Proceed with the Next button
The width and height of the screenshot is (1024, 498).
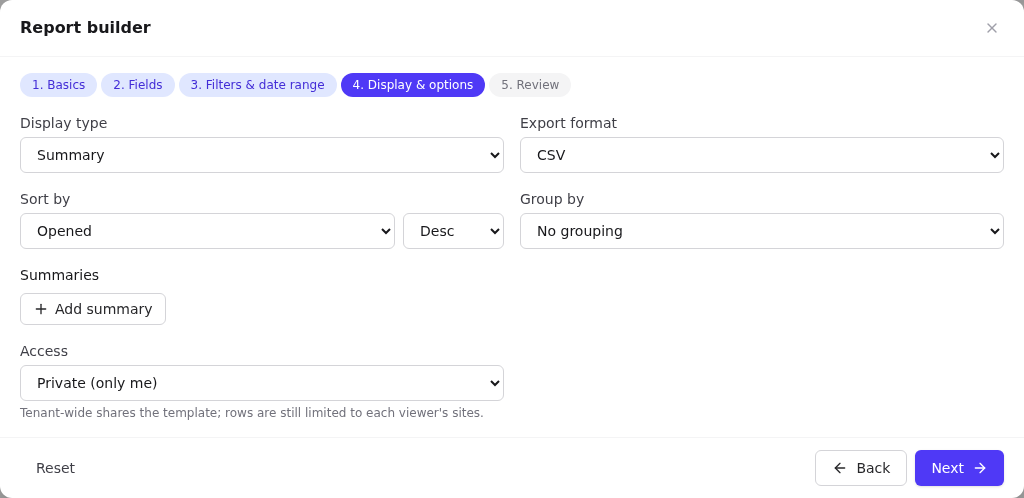tap(959, 468)
